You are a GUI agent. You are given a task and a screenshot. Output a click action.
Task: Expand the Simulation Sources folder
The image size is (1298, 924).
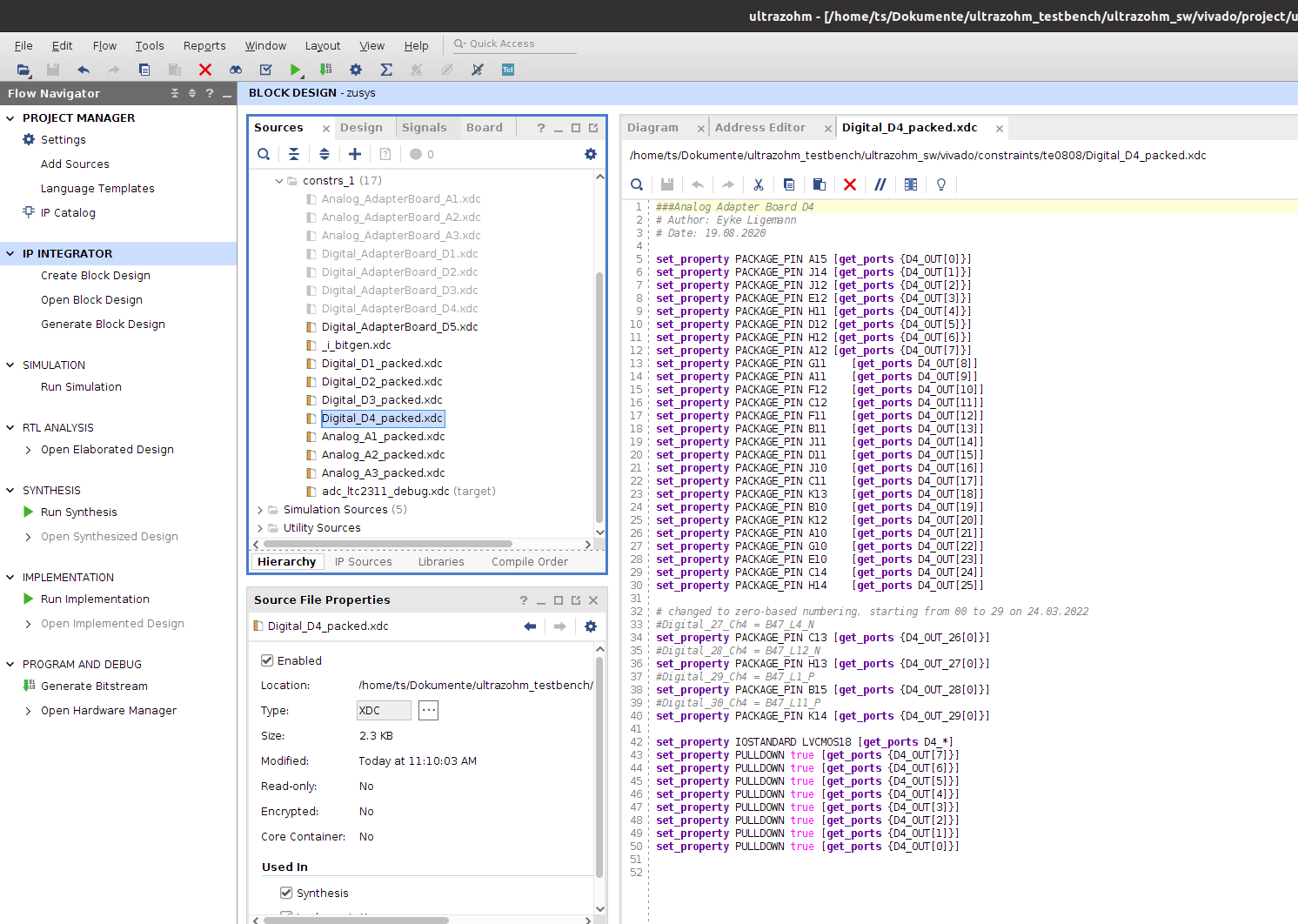(x=260, y=510)
